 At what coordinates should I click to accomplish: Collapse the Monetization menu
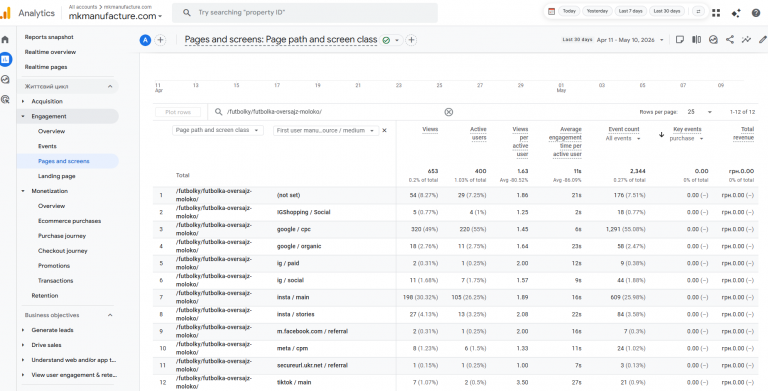23,191
